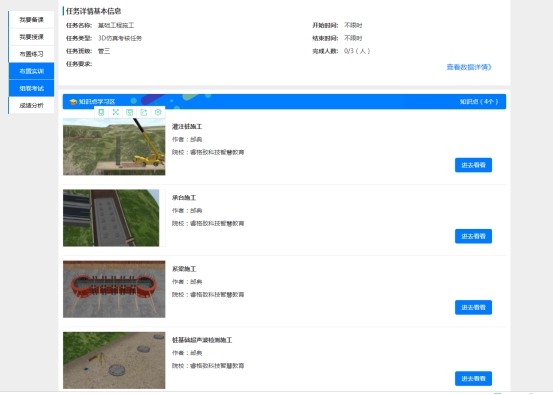Open the crane pile construction thumbnail
This screenshot has height=395, width=553.
click(x=114, y=147)
